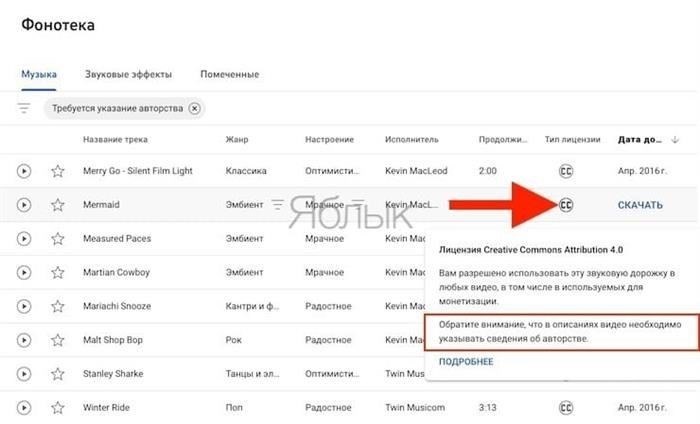
Task: Click the CC license icon for Winter Ride
Action: point(566,407)
